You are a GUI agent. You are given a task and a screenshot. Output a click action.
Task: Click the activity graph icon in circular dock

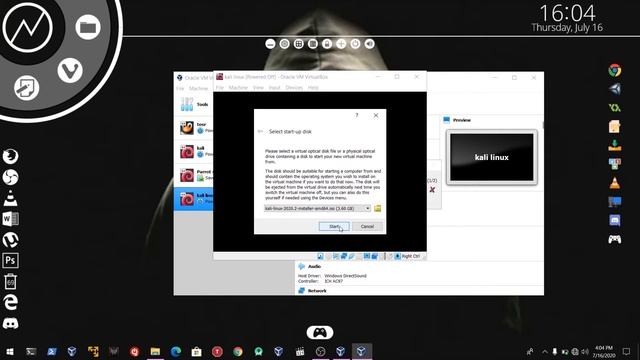(x=28, y=27)
